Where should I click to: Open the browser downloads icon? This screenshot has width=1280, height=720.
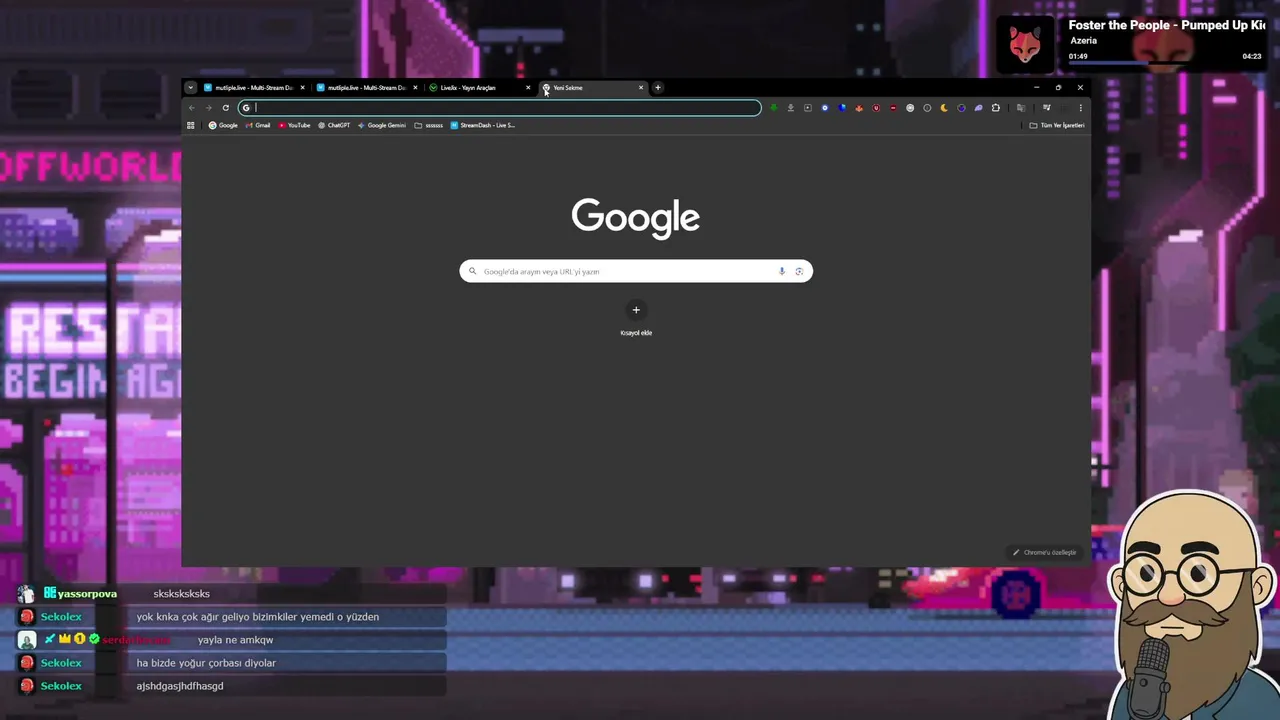[791, 108]
